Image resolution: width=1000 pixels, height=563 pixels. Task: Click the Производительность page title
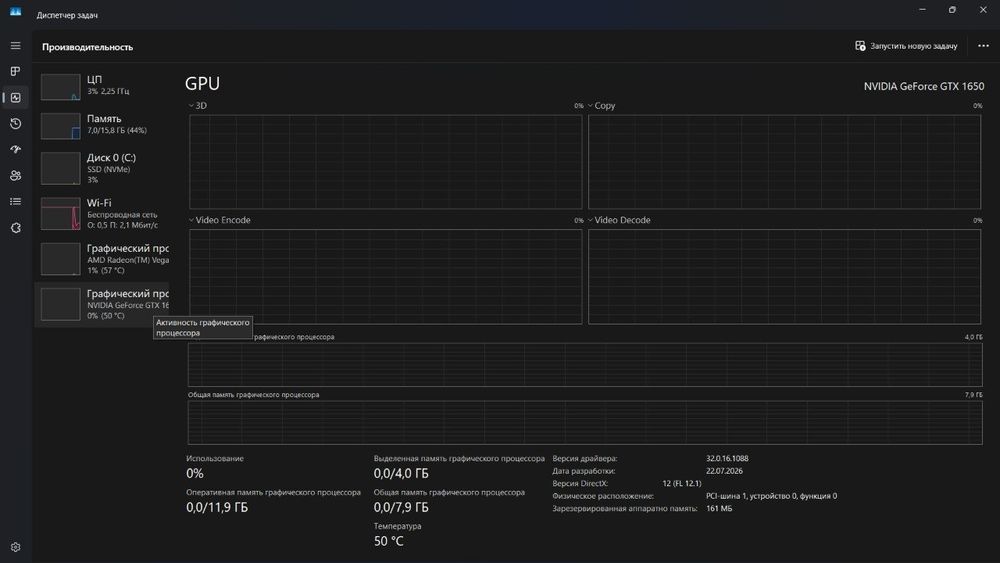tap(87, 47)
